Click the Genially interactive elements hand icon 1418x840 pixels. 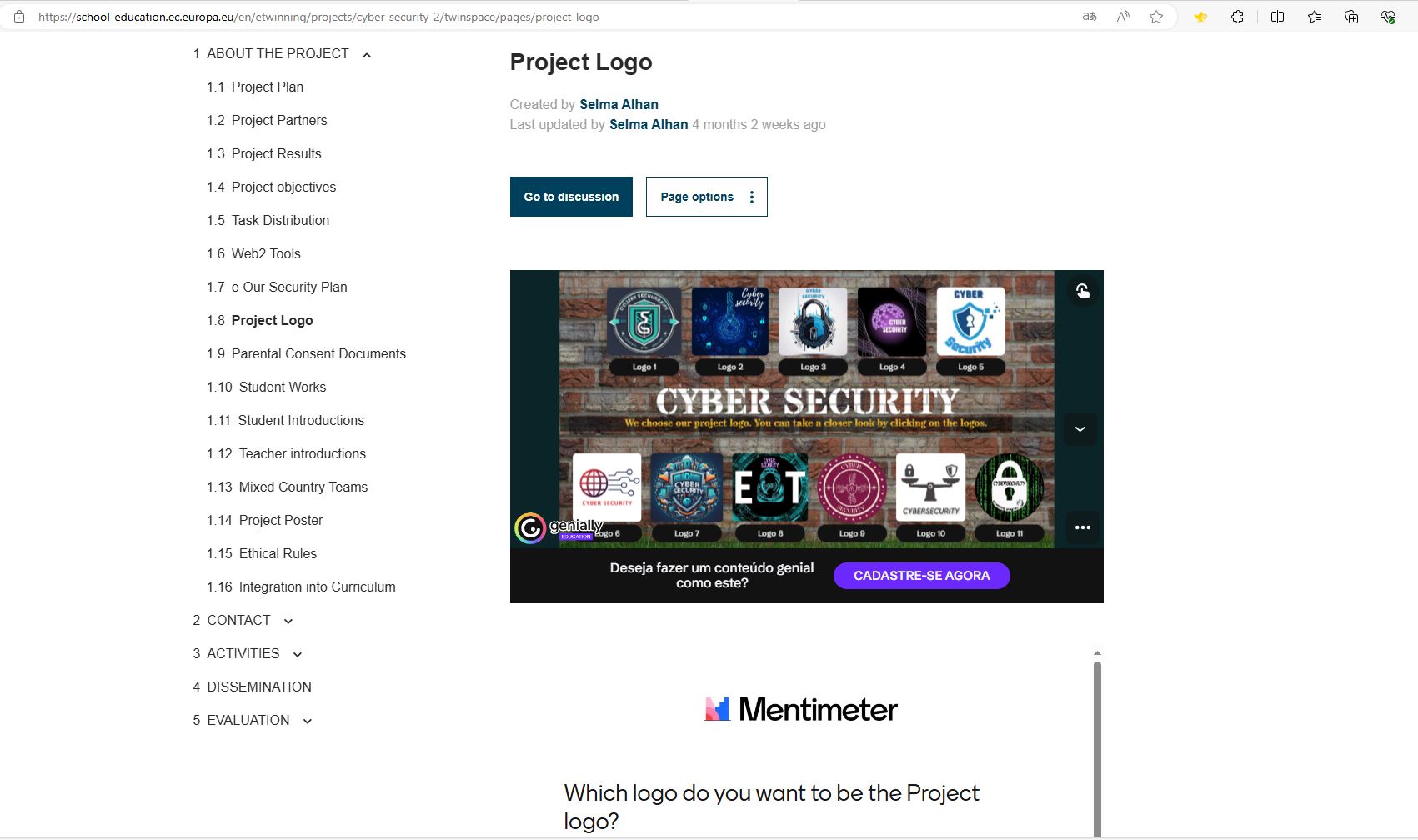pyautogui.click(x=1082, y=291)
